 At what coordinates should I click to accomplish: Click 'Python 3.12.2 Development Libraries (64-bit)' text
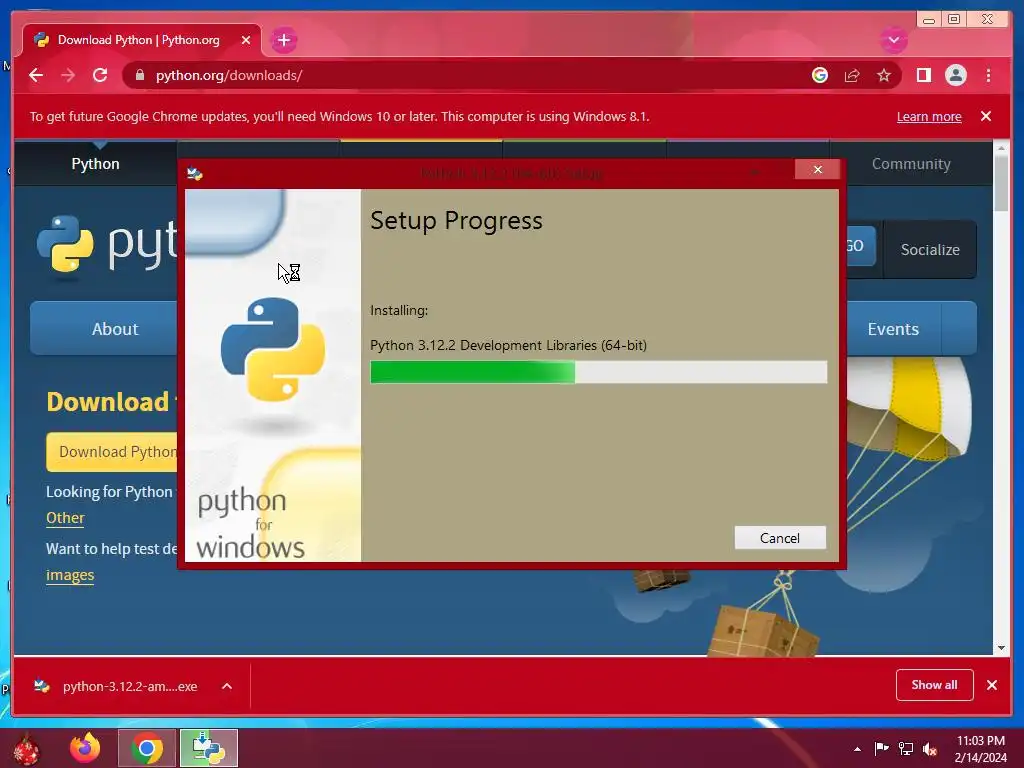click(508, 345)
